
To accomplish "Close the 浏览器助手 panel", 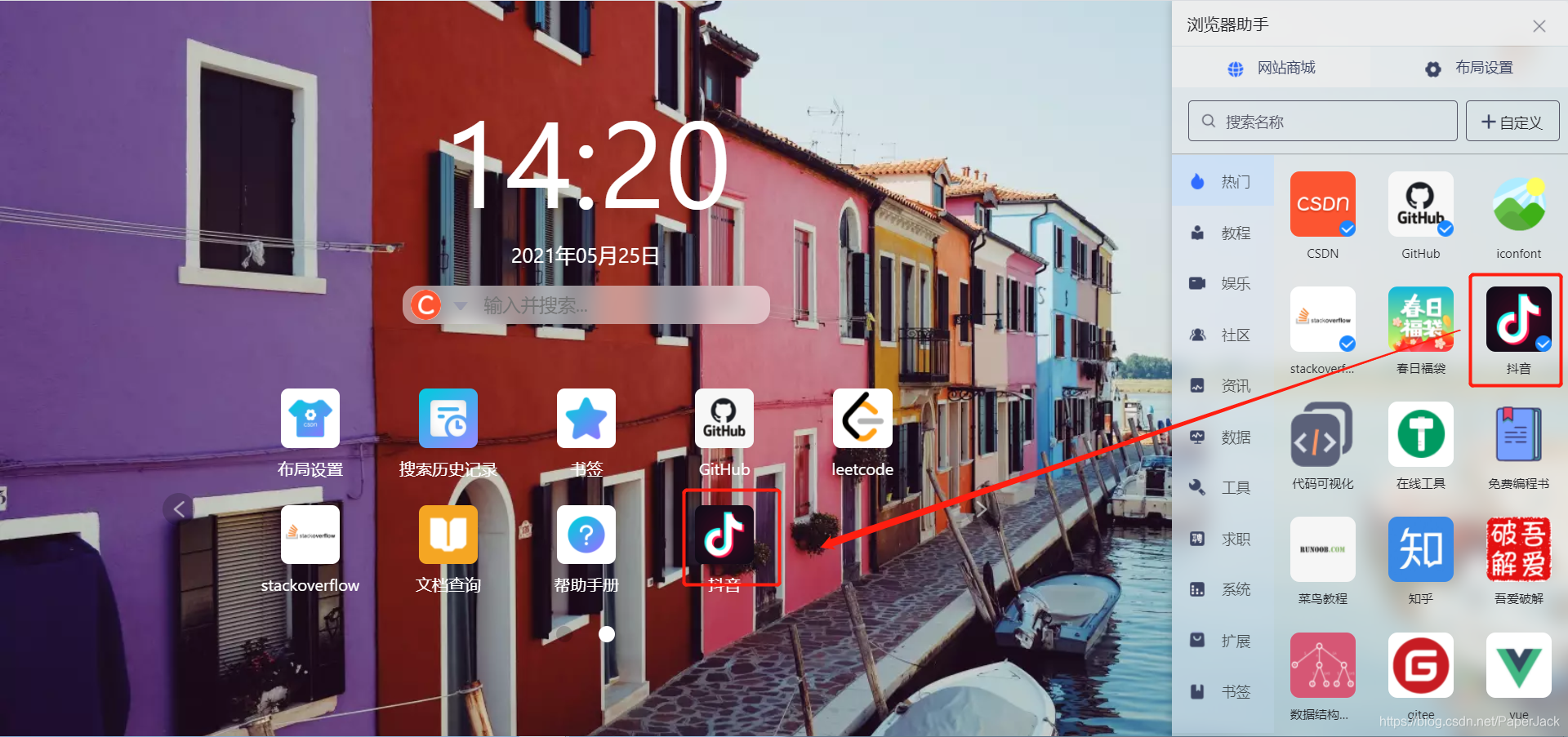I will tap(1539, 26).
